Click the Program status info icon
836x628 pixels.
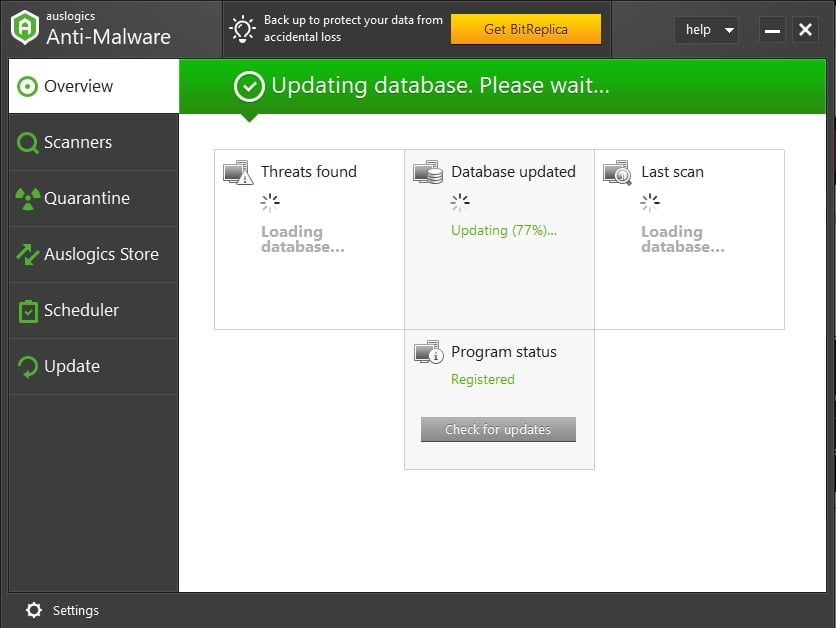[x=428, y=352]
